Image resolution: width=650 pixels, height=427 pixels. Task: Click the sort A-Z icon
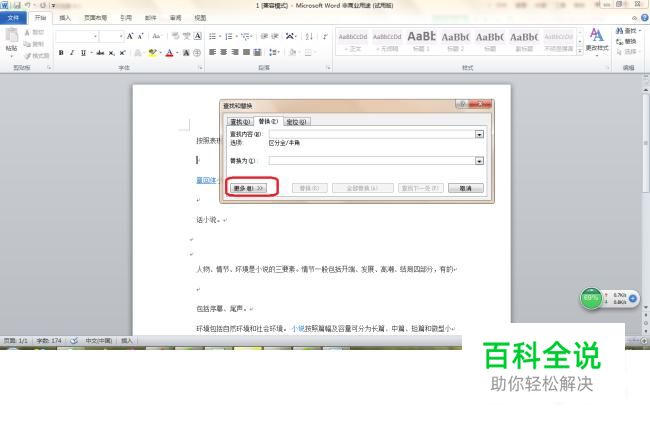click(x=309, y=36)
